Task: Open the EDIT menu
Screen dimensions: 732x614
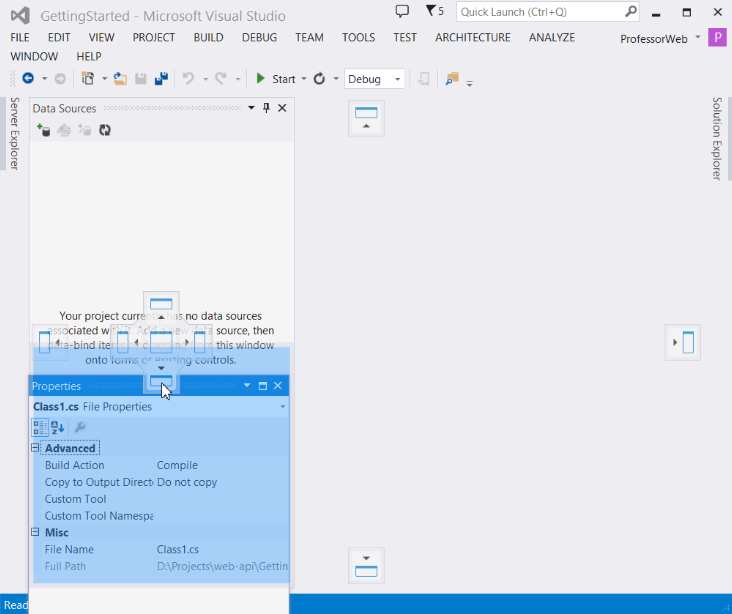Action: click(x=59, y=37)
